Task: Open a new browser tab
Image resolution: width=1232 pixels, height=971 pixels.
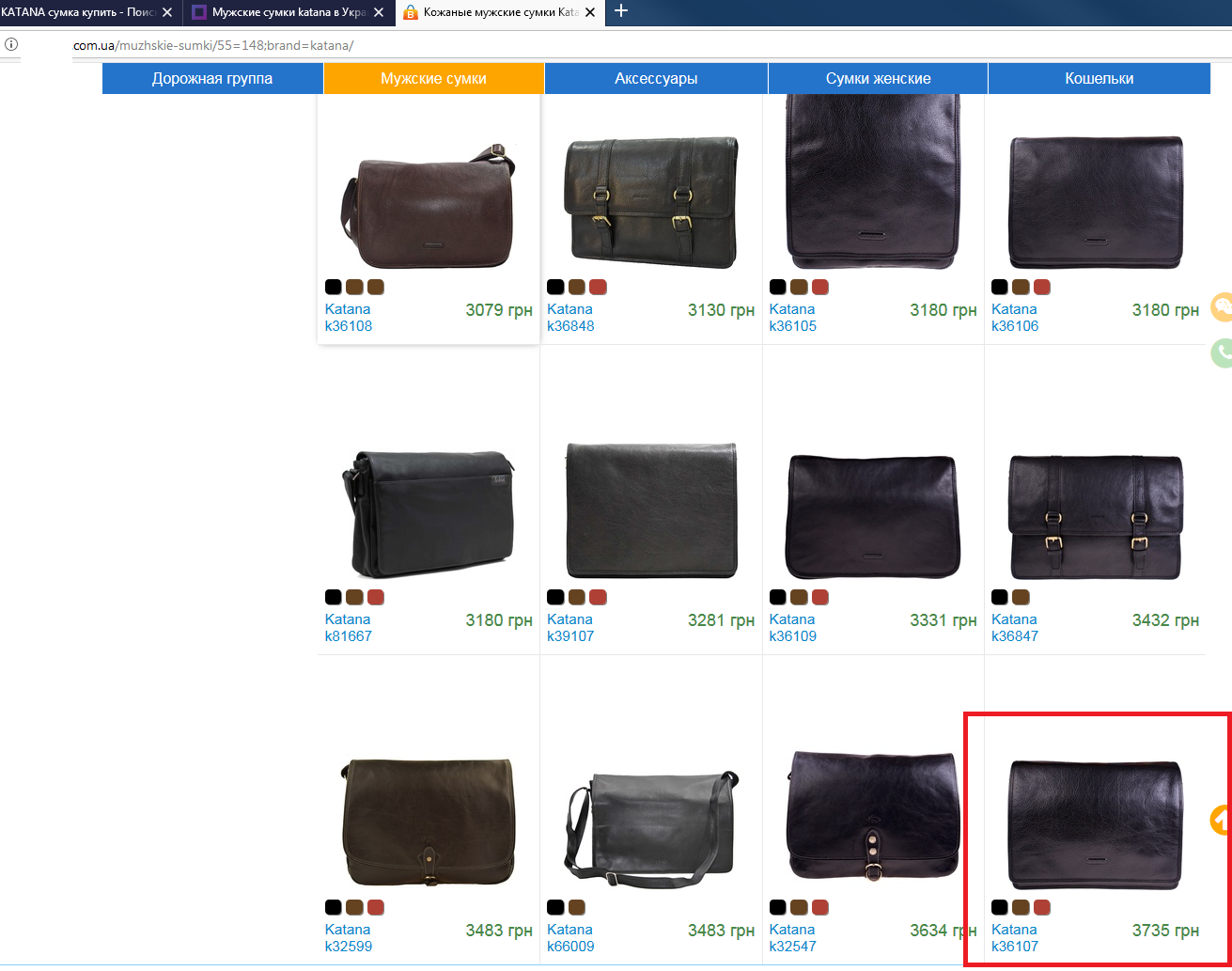Action: point(620,11)
